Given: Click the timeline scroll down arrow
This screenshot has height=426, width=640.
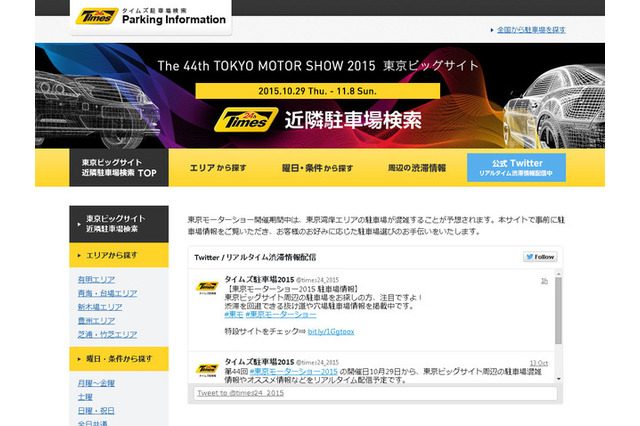Looking at the screenshot, I should [x=558, y=379].
